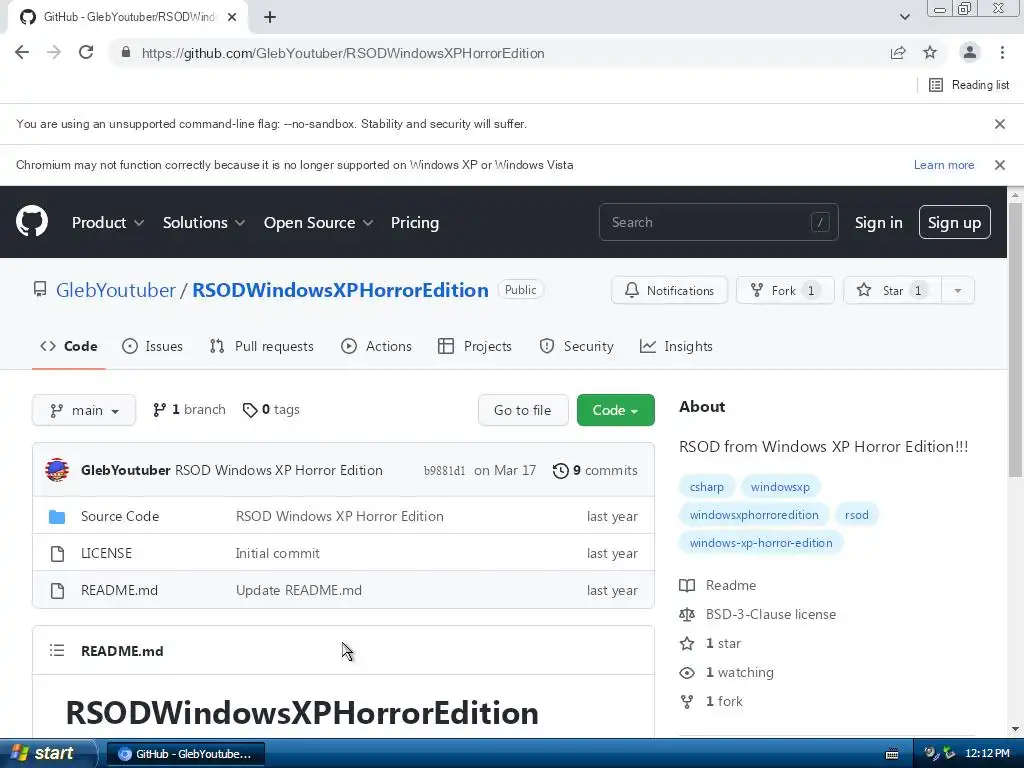
Task: Switch to the Security tab
Action: pos(577,346)
